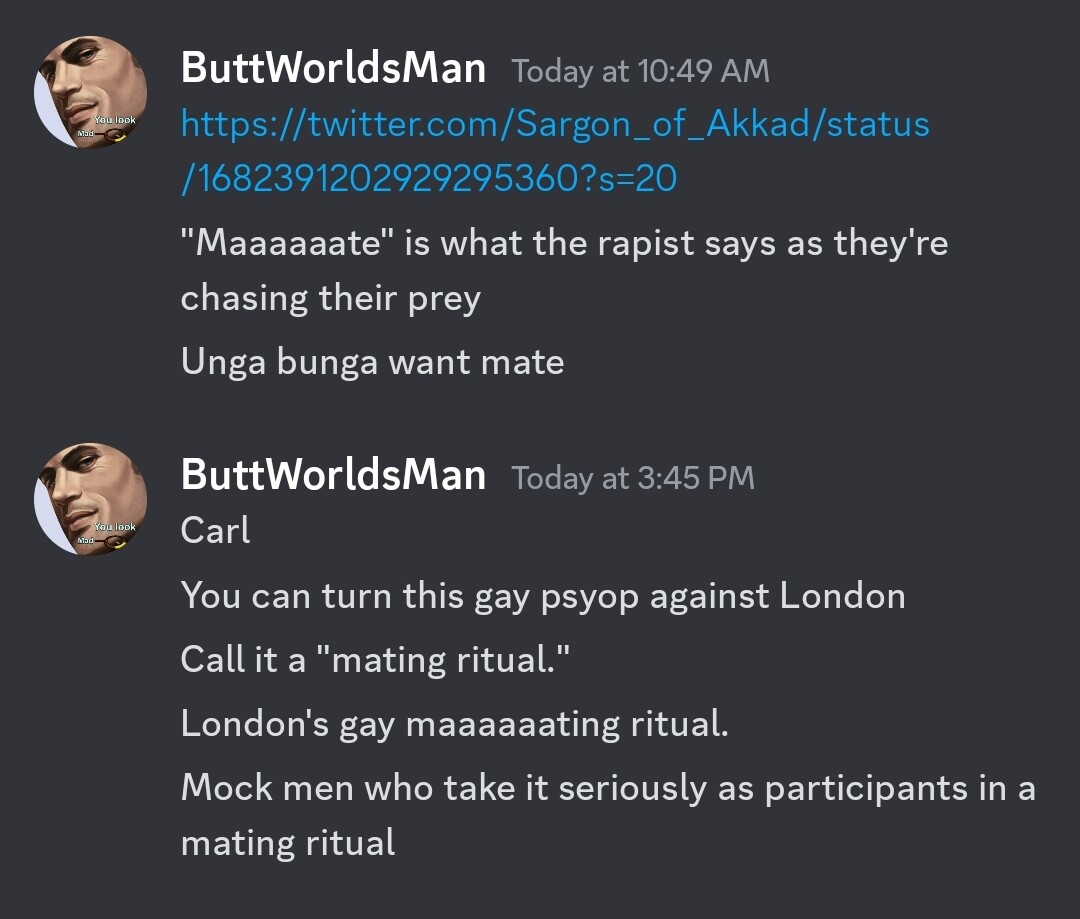1080x919 pixels.
Task: Select the 'Carl' message line
Action: (215, 530)
